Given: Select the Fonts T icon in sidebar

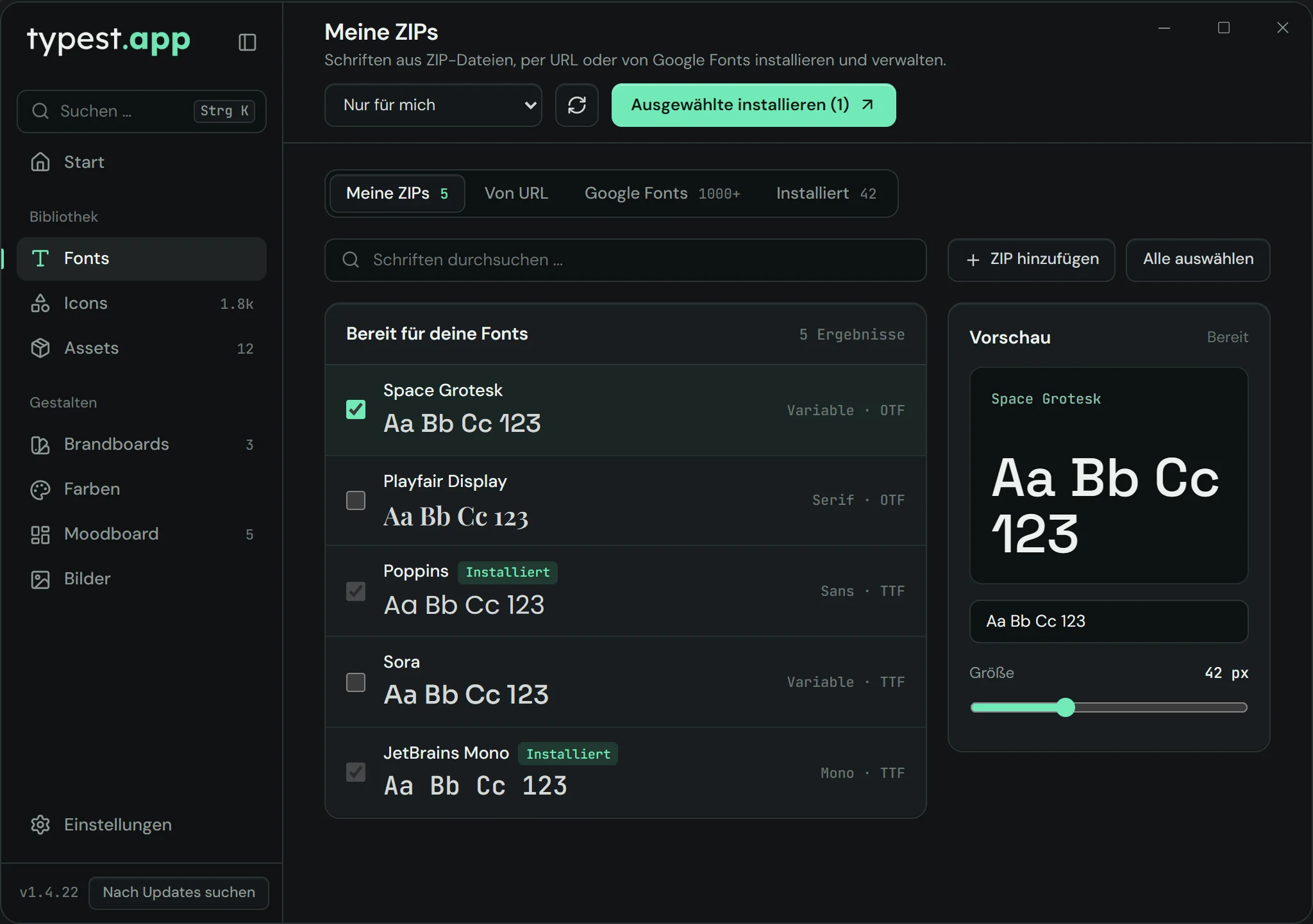Looking at the screenshot, I should [x=40, y=258].
